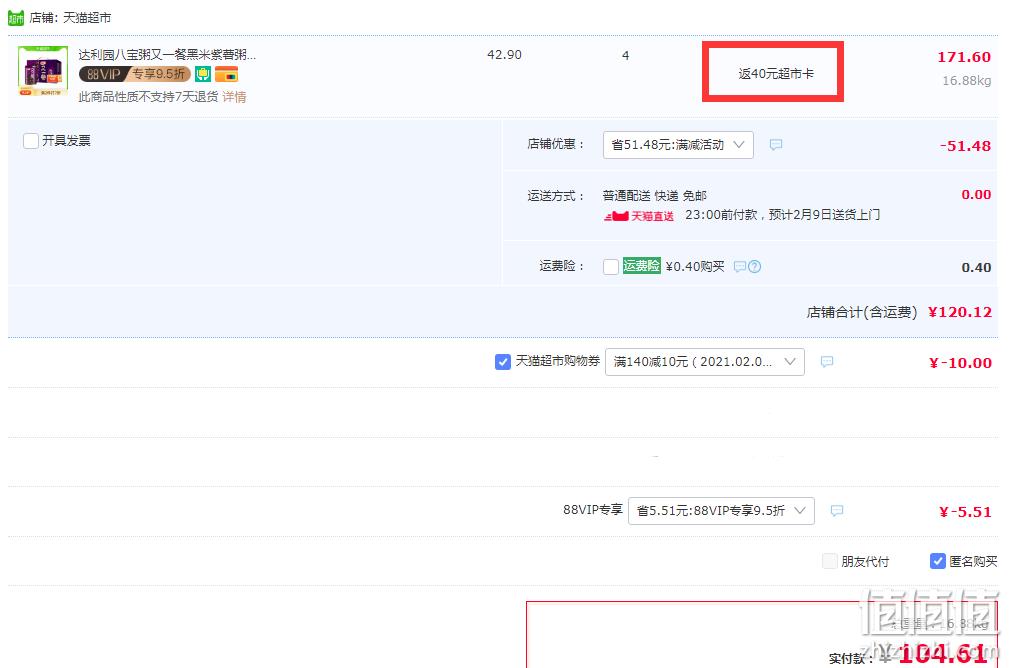
Task: Click the comment icon beside ¥0.40购买
Action: click(740, 266)
